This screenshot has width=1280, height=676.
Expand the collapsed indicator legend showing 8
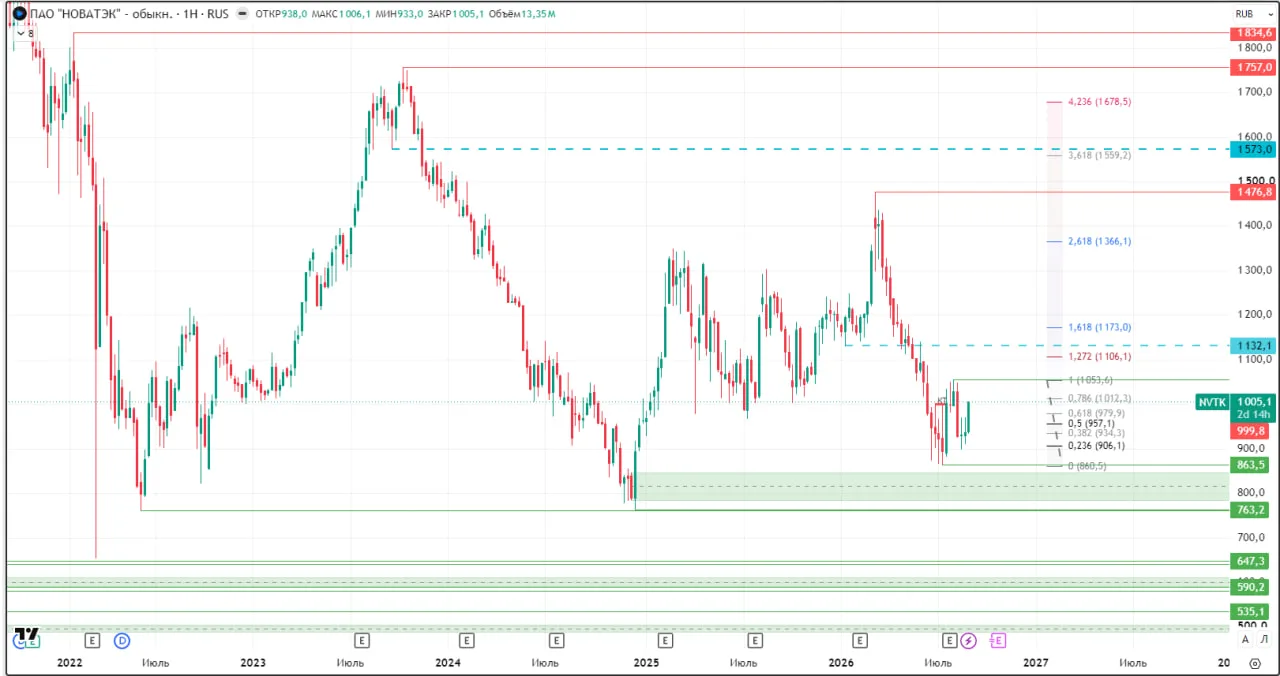pos(25,33)
